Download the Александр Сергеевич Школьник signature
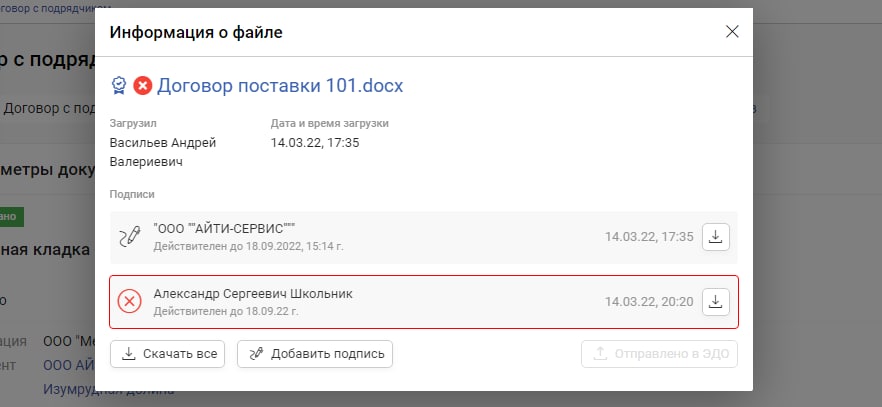The width and height of the screenshot is (882, 407). 716,301
